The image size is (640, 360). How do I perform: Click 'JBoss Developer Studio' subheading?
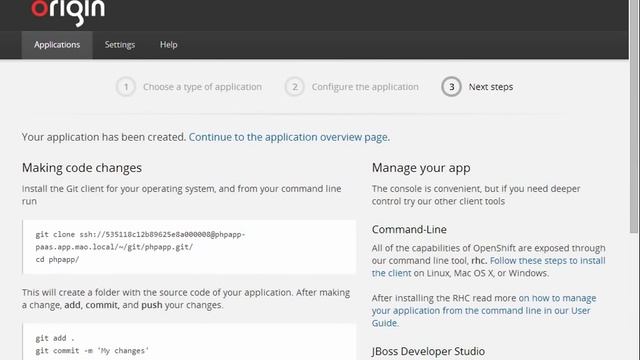coord(428,351)
